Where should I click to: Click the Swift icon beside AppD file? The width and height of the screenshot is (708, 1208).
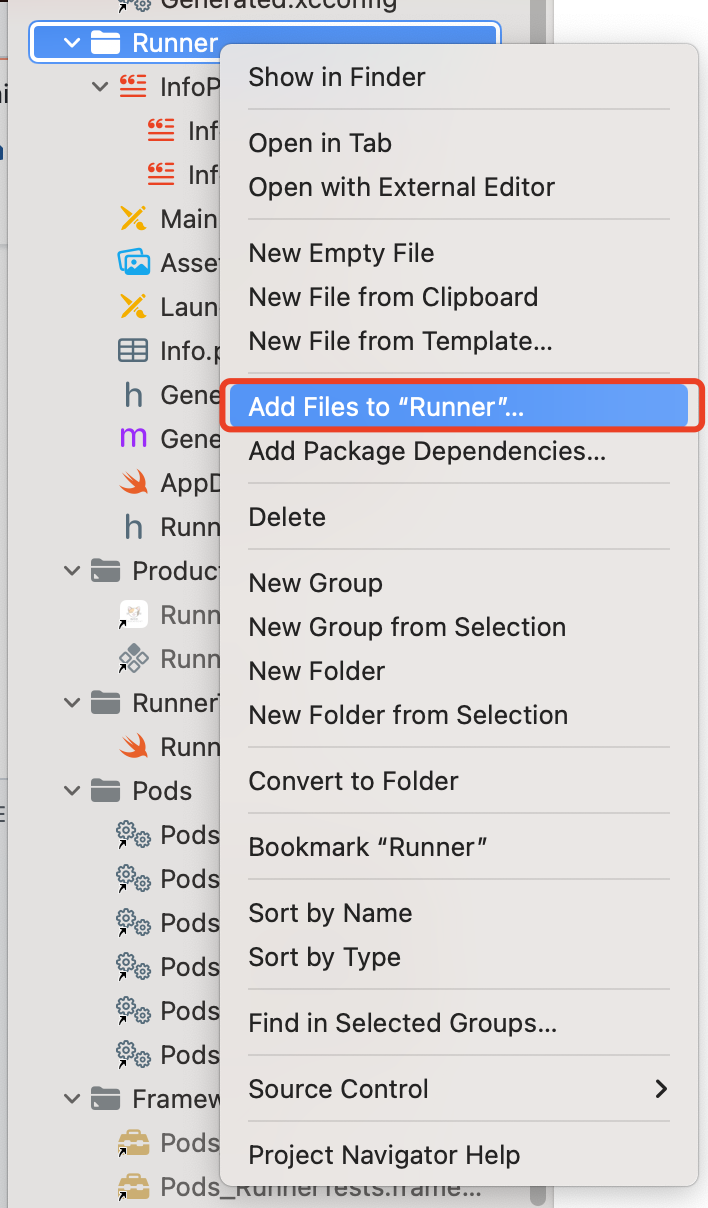point(133,483)
